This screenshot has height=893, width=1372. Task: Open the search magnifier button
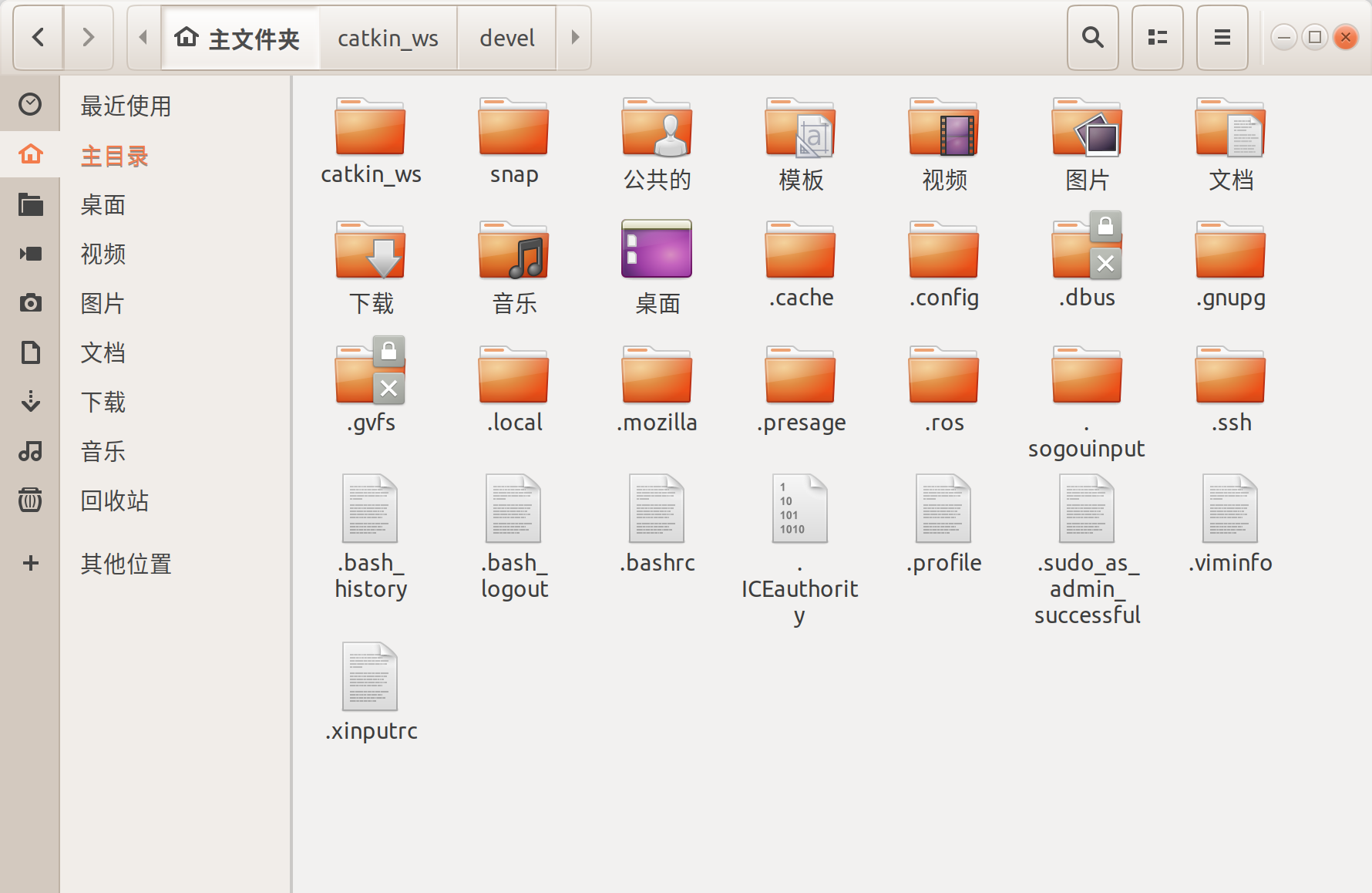click(1092, 37)
